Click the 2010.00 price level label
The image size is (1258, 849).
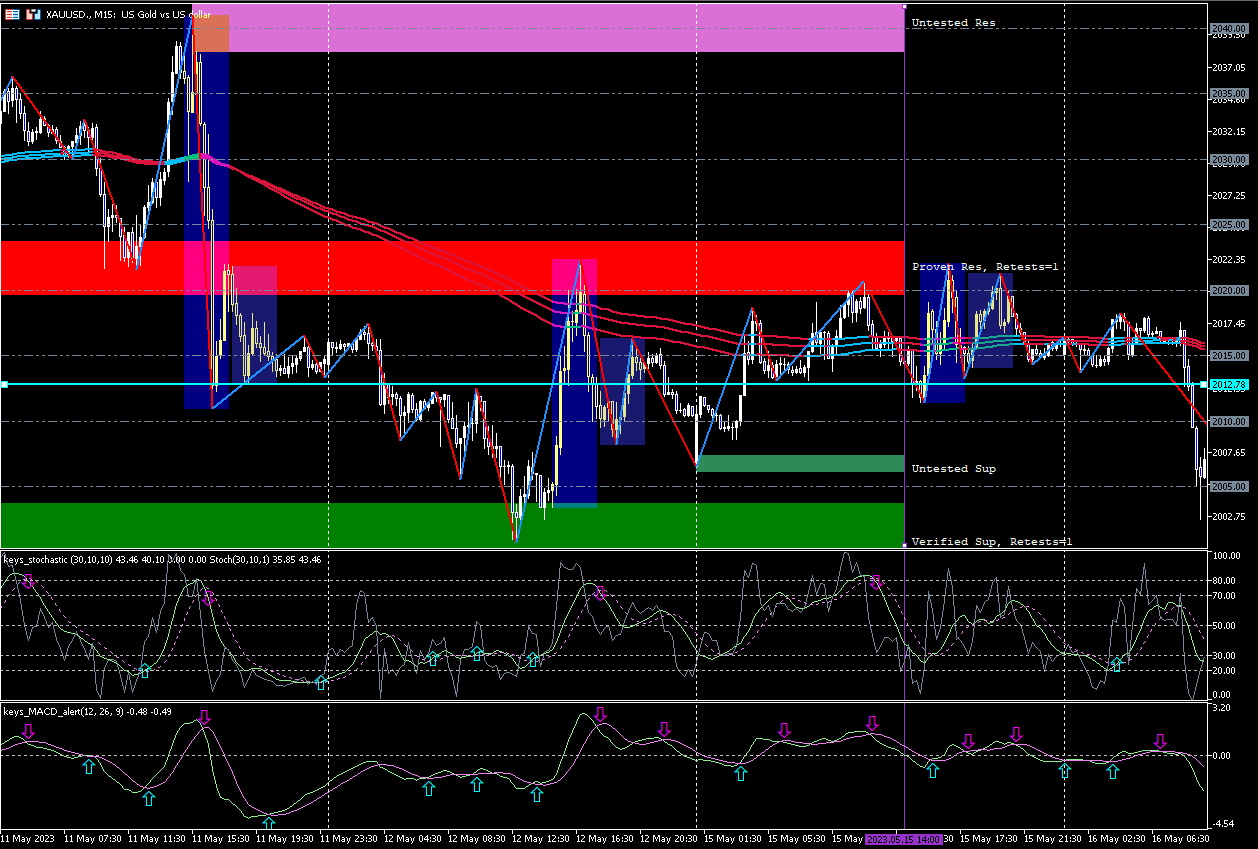[x=1227, y=421]
